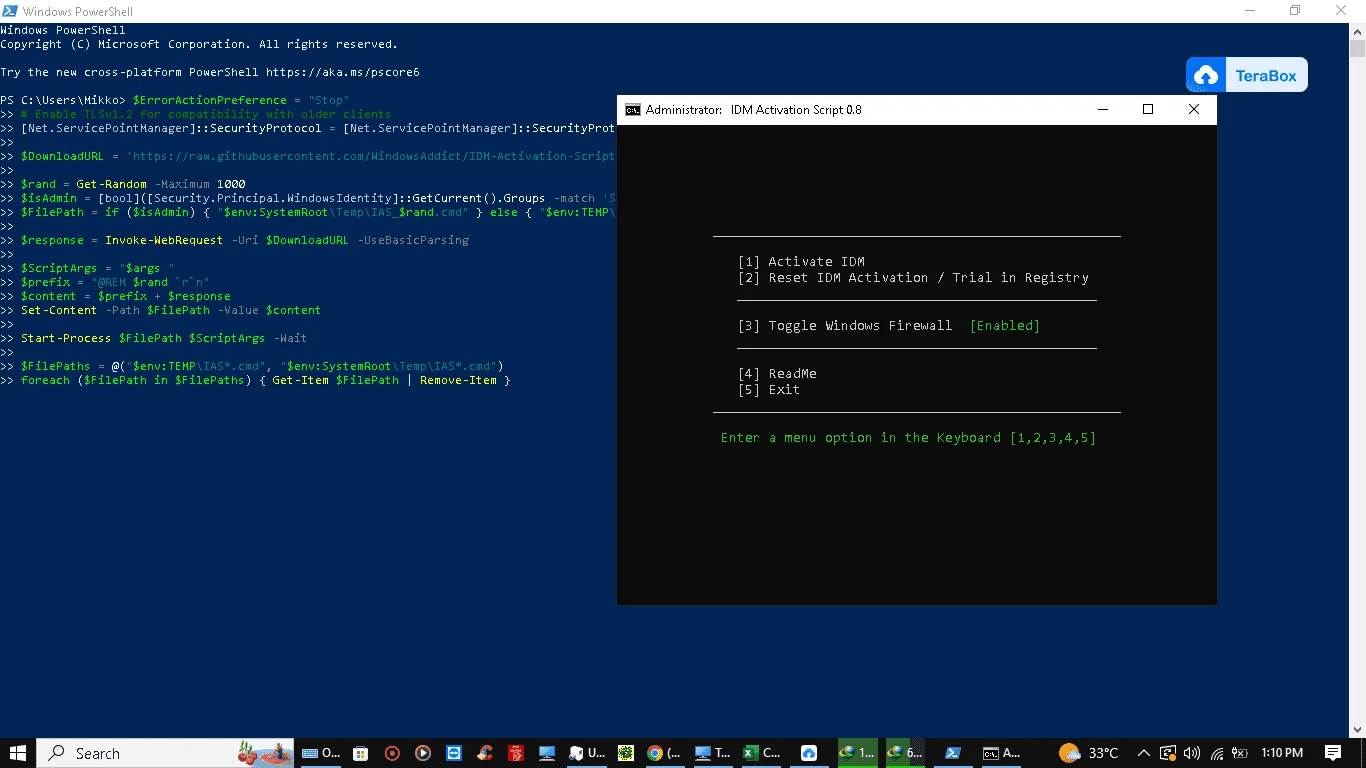Click the '# Enable TLSv1.2' comment line

(x=206, y=114)
